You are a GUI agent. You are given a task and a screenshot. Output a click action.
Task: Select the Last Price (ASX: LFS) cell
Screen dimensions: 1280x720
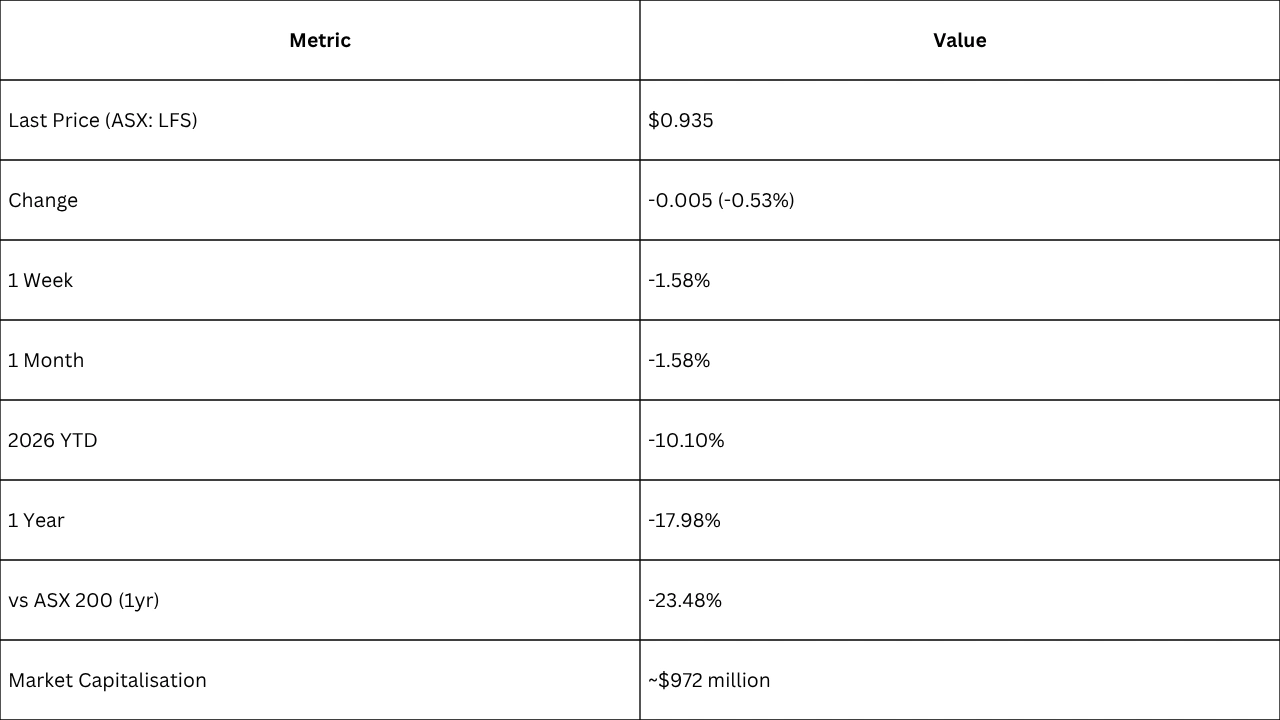(x=103, y=120)
